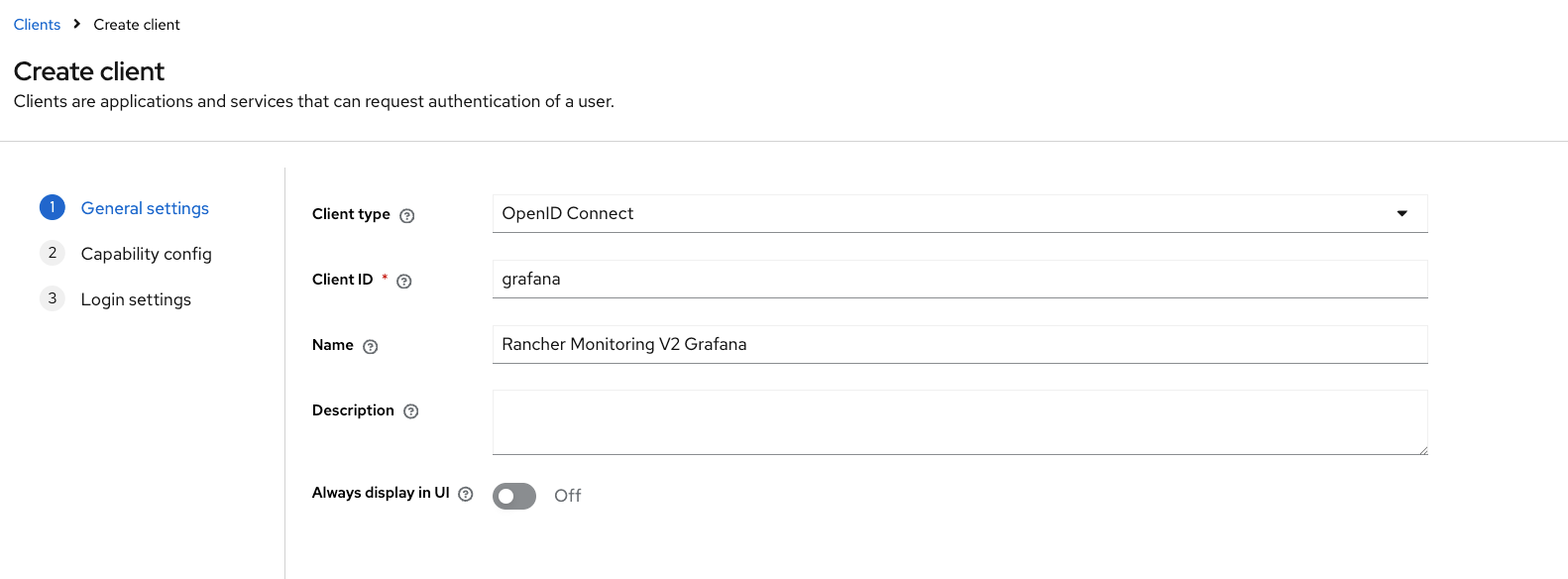Toggle Always display in UI switch
Image resolution: width=1568 pixels, height=579 pixels.
(514, 496)
